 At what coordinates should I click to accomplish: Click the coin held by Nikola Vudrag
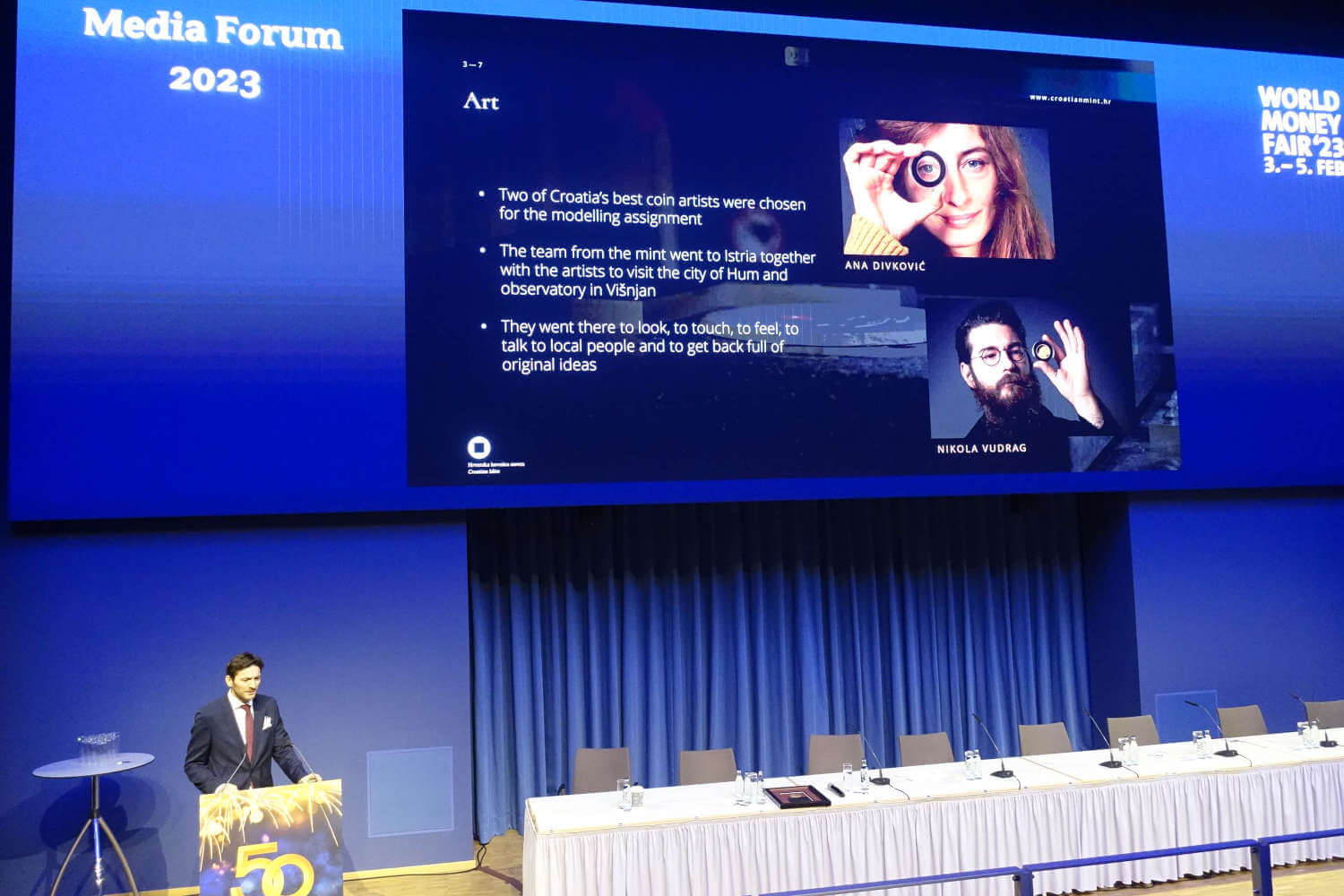click(x=1042, y=351)
